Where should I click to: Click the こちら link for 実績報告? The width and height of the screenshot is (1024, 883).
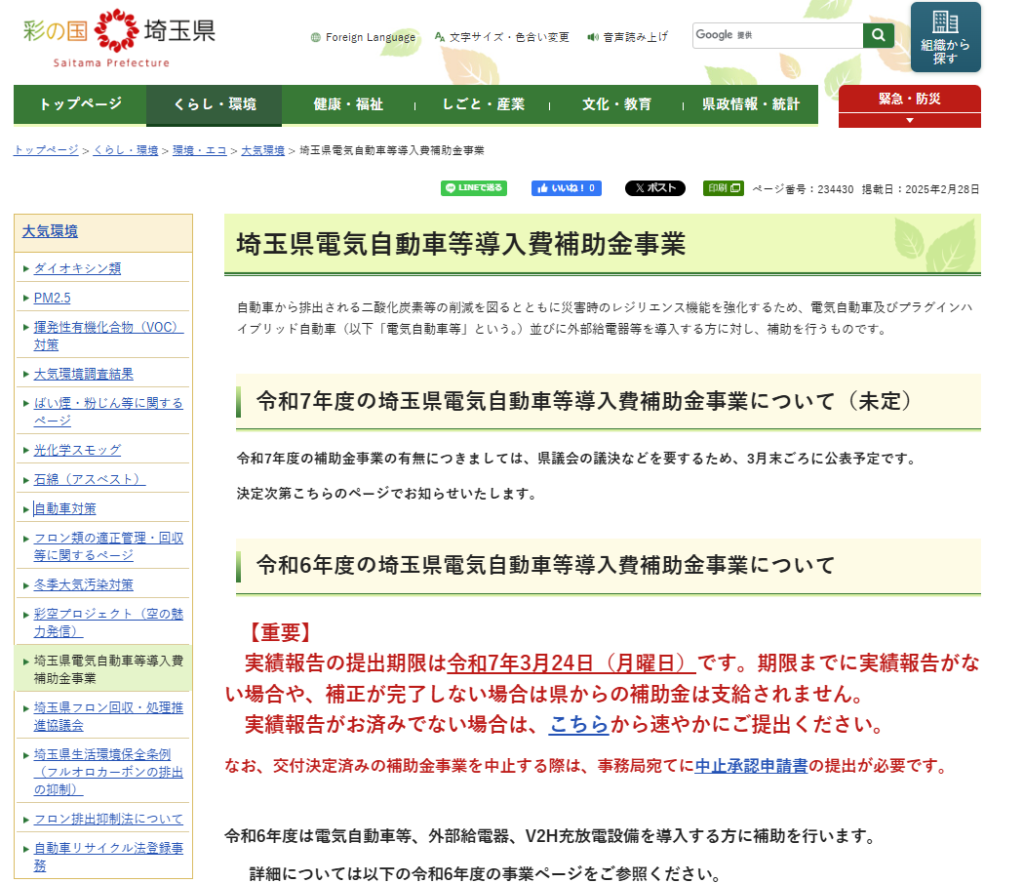point(579,724)
